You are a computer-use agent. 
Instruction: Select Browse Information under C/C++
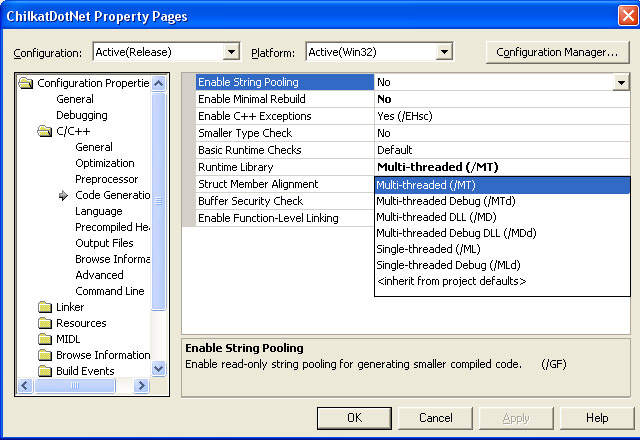coord(113,259)
